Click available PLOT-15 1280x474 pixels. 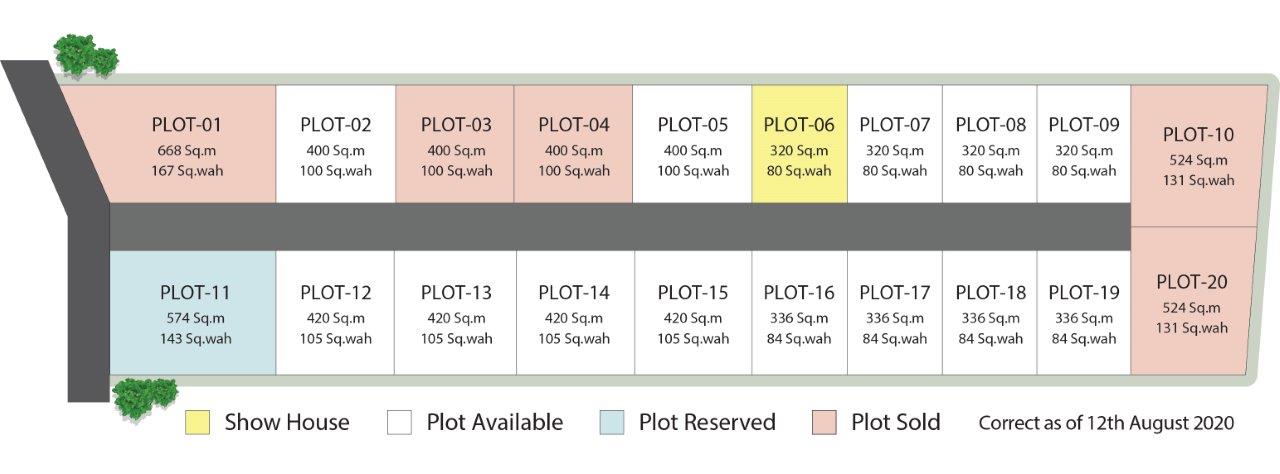692,313
